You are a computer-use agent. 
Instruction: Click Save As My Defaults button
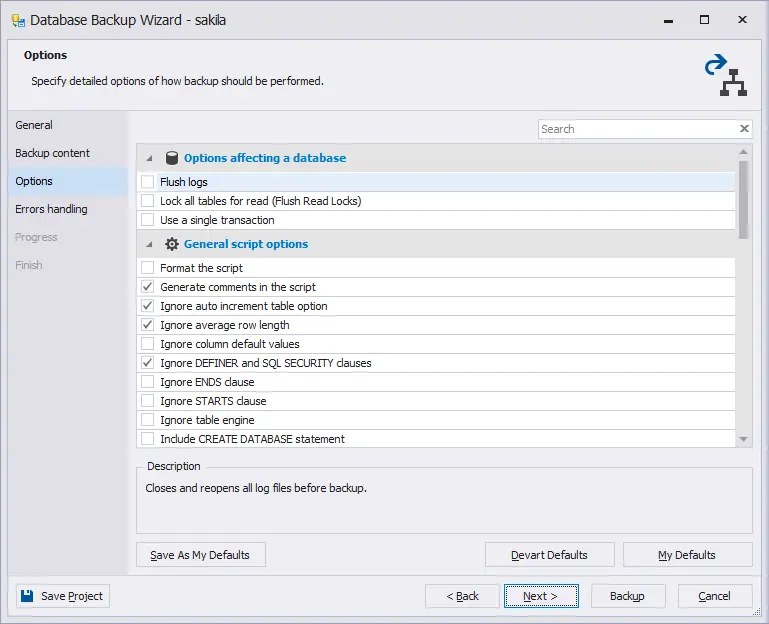(201, 555)
